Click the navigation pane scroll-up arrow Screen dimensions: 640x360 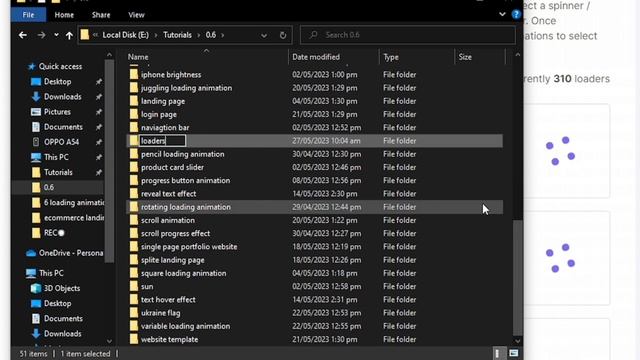point(109,55)
